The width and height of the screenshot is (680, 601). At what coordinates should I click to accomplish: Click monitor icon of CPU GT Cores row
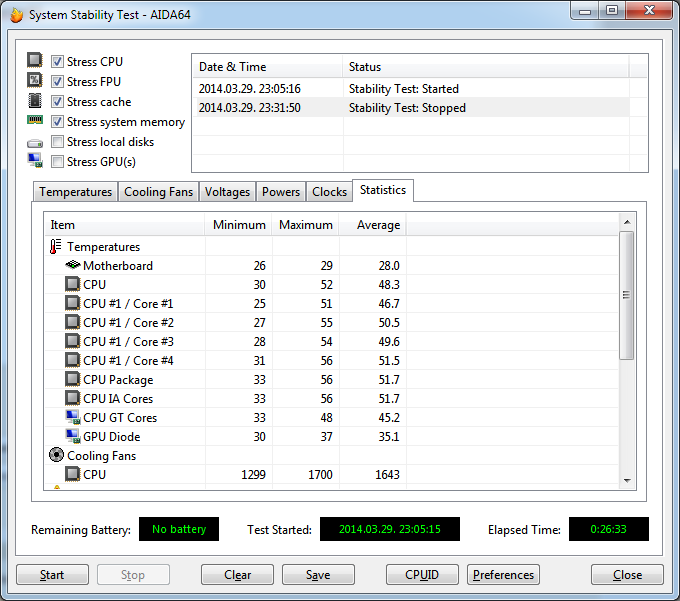(73, 417)
